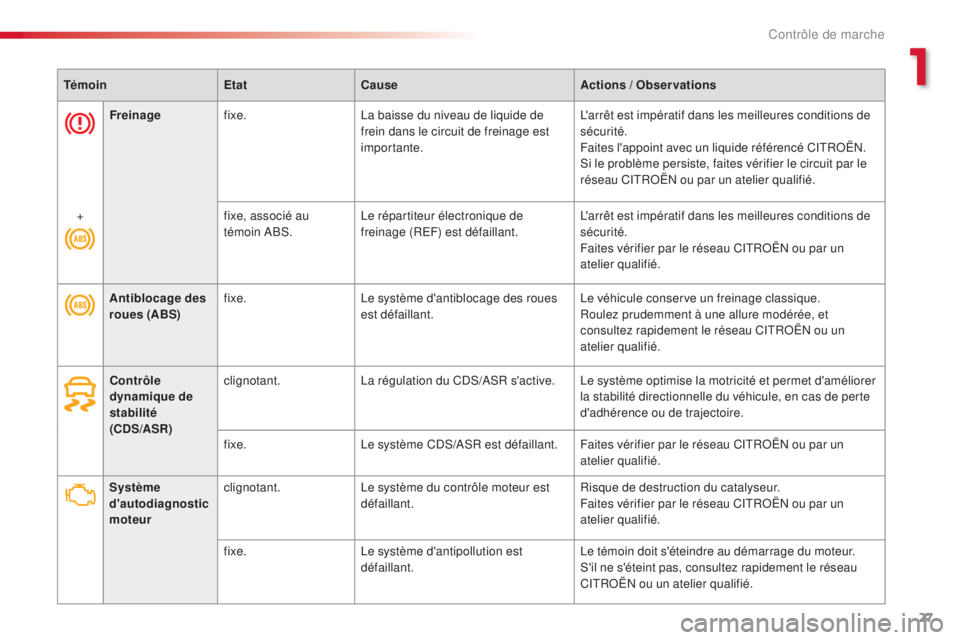Click 'fixe.' beside Le système CDS/ASR est défaillant
Image resolution: width=960 pixels, height=640 pixels.
pos(235,445)
